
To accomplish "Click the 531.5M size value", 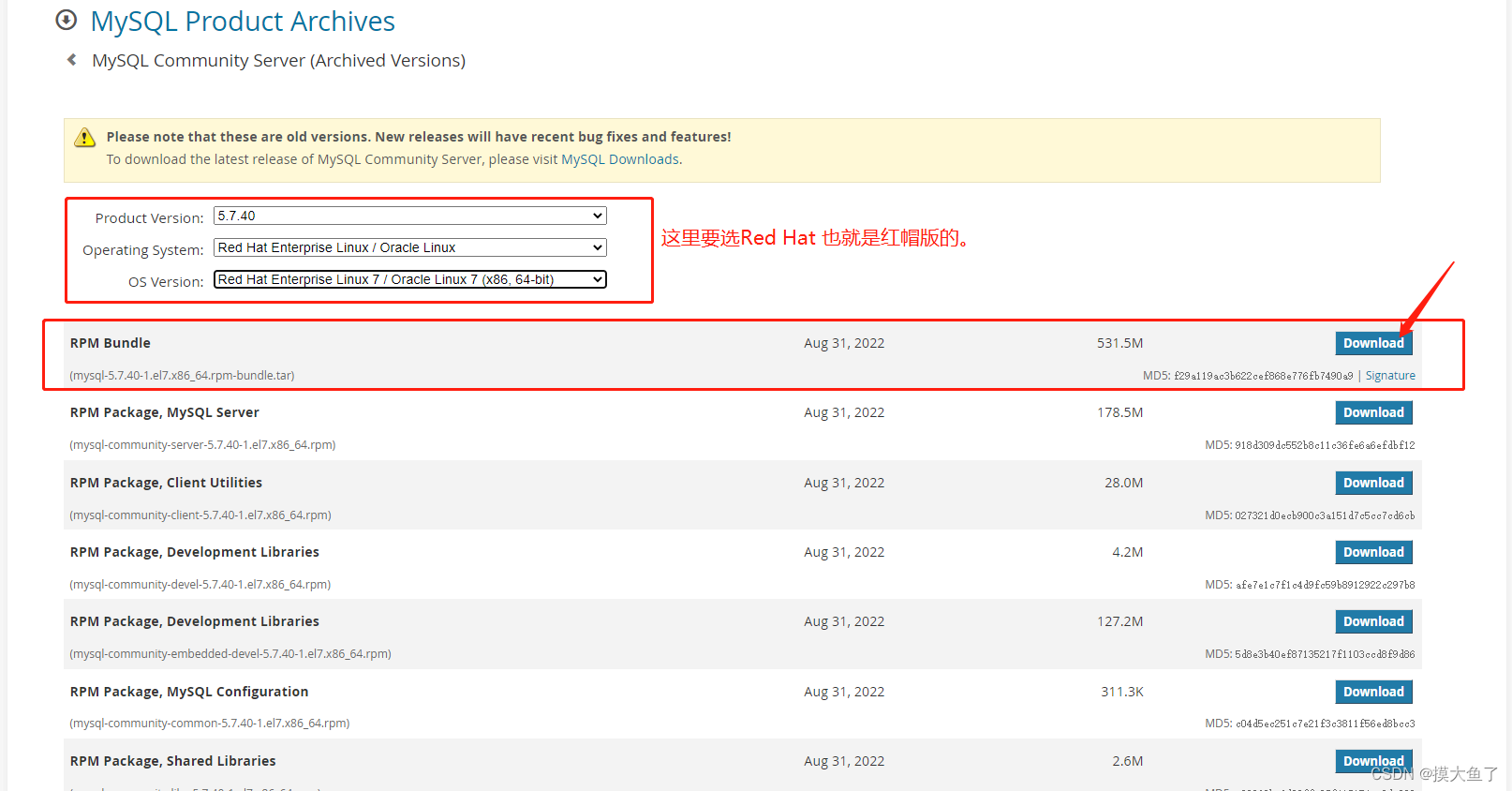I will point(1120,343).
